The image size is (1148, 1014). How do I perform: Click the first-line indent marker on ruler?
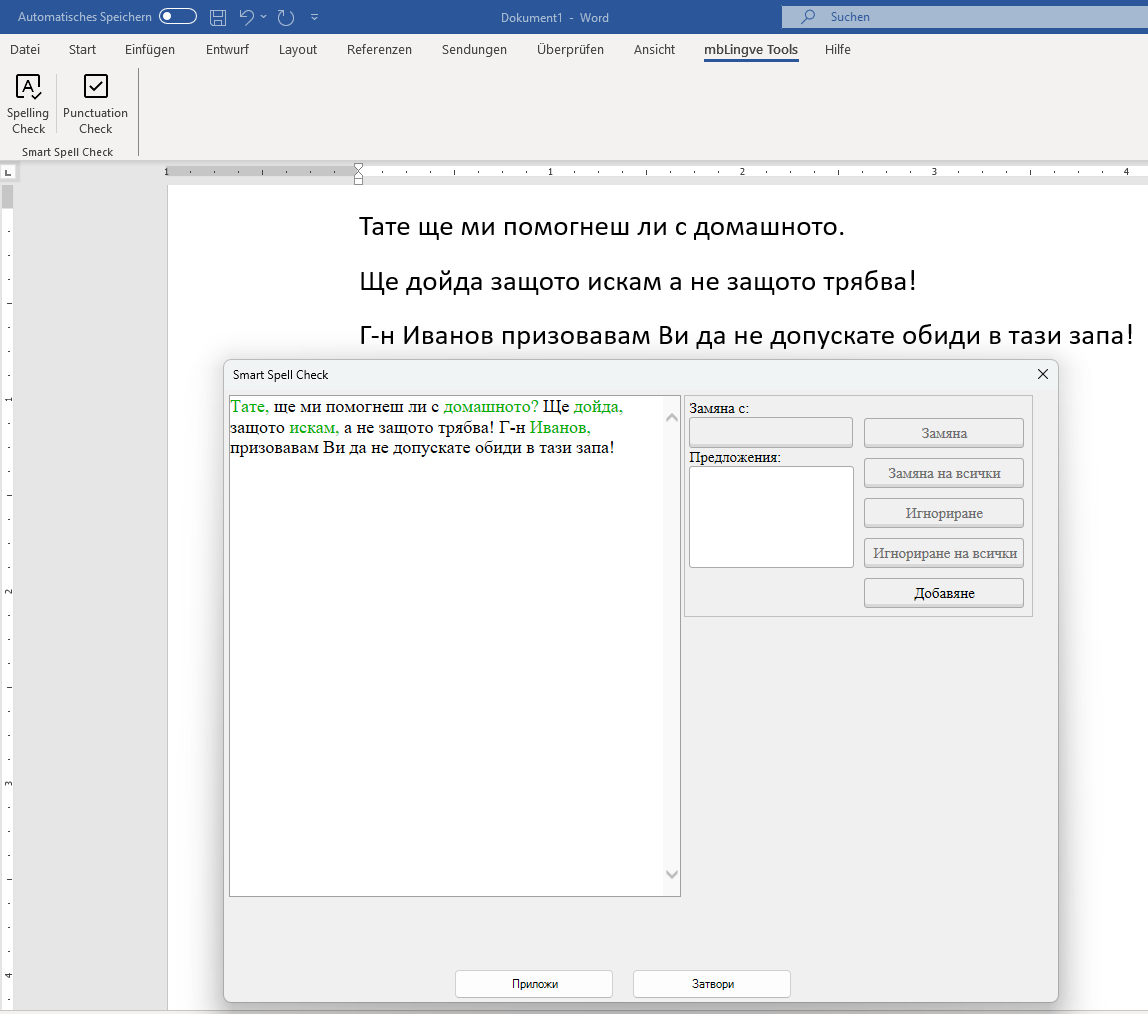tap(358, 168)
